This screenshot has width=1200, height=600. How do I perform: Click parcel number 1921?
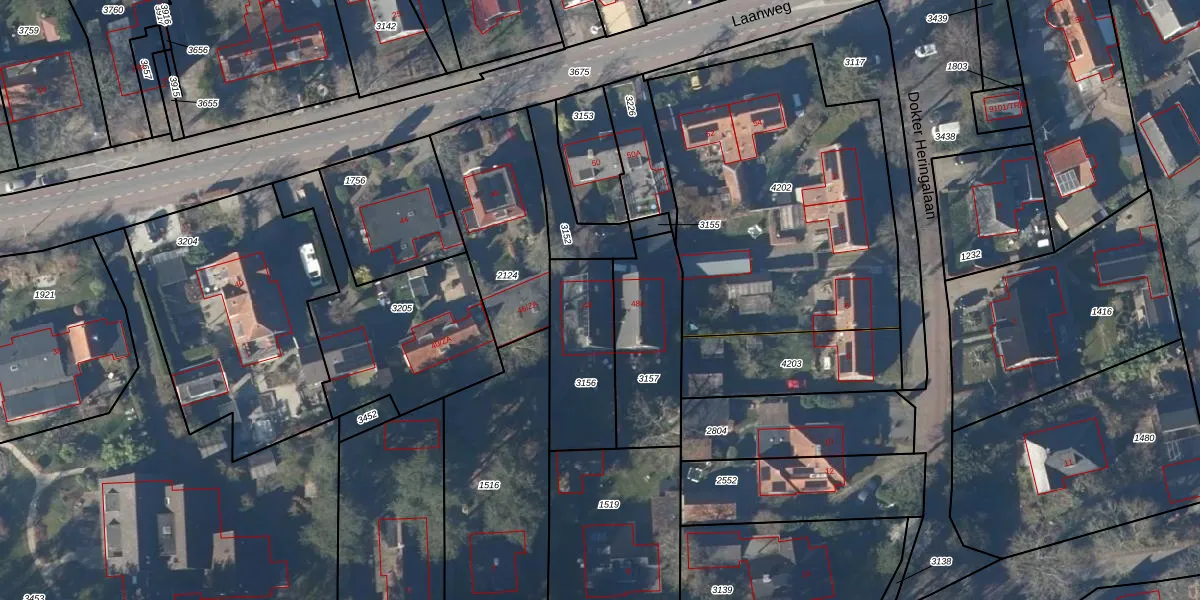point(45,295)
